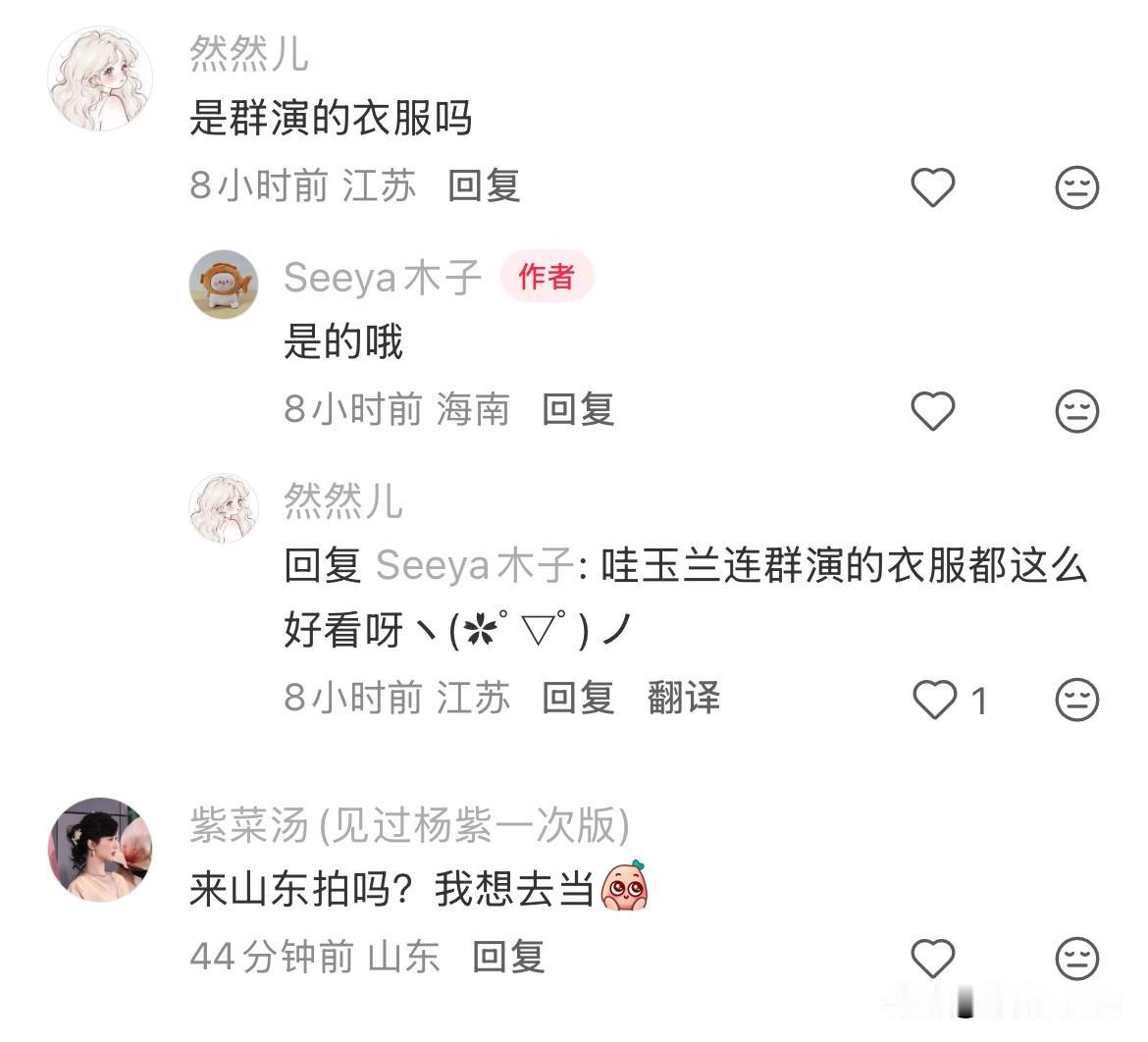This screenshot has height=1042, width=1148.
Task: Like 紫菜汤's comment about 山东
Action: 933,958
